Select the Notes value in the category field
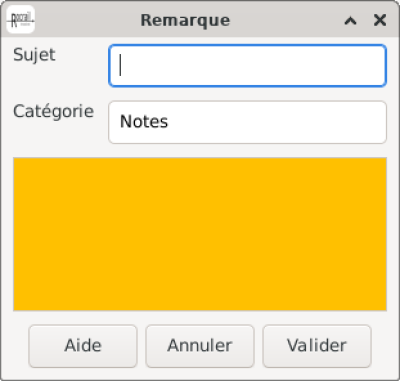This screenshot has height=381, width=400. click(x=144, y=121)
